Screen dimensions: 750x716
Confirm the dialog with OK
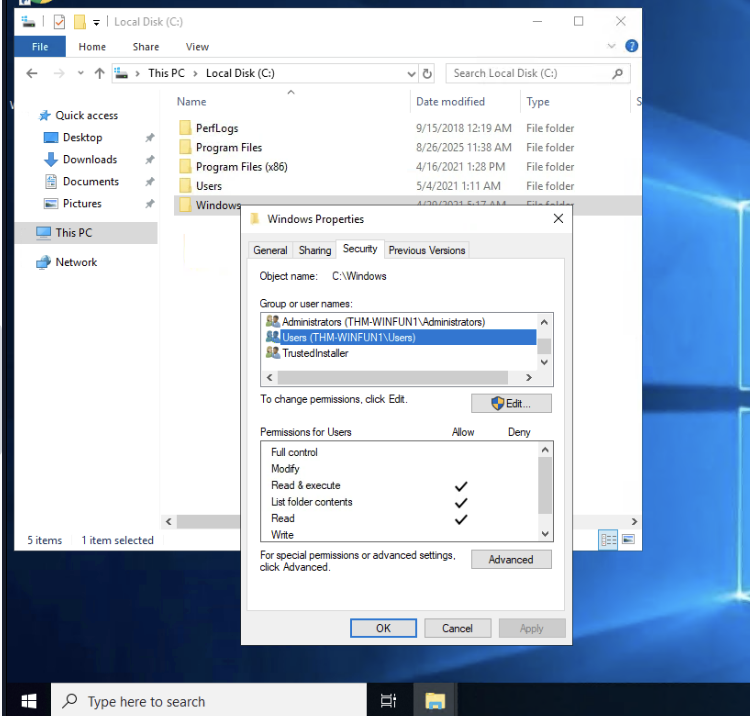383,628
